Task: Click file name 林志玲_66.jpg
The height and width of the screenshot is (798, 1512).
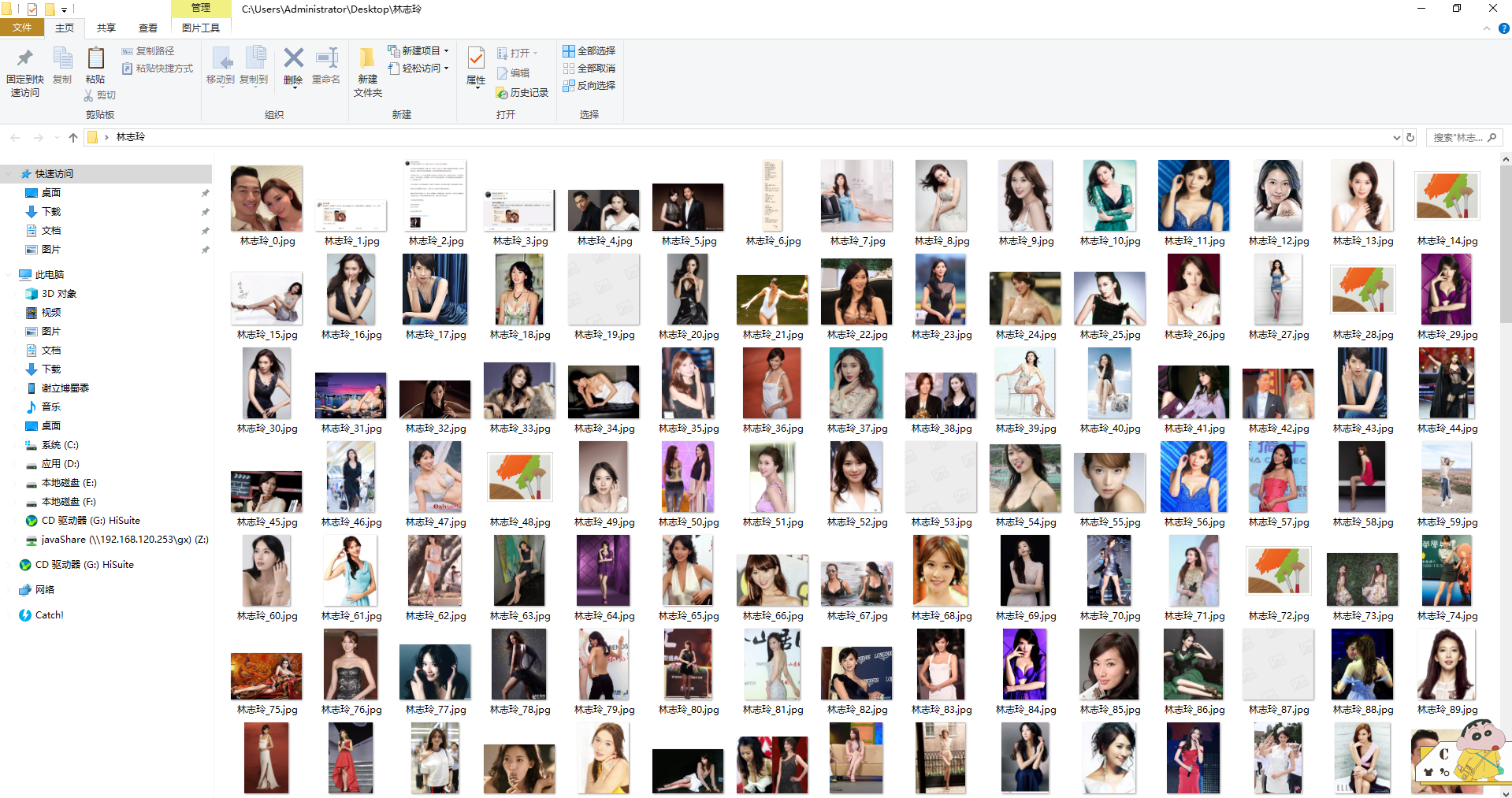Action: (x=773, y=616)
